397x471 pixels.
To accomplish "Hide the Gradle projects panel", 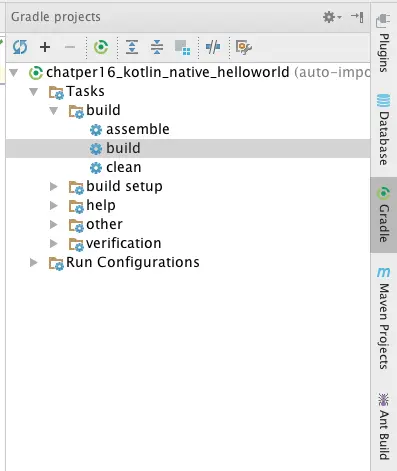I will tap(357, 17).
